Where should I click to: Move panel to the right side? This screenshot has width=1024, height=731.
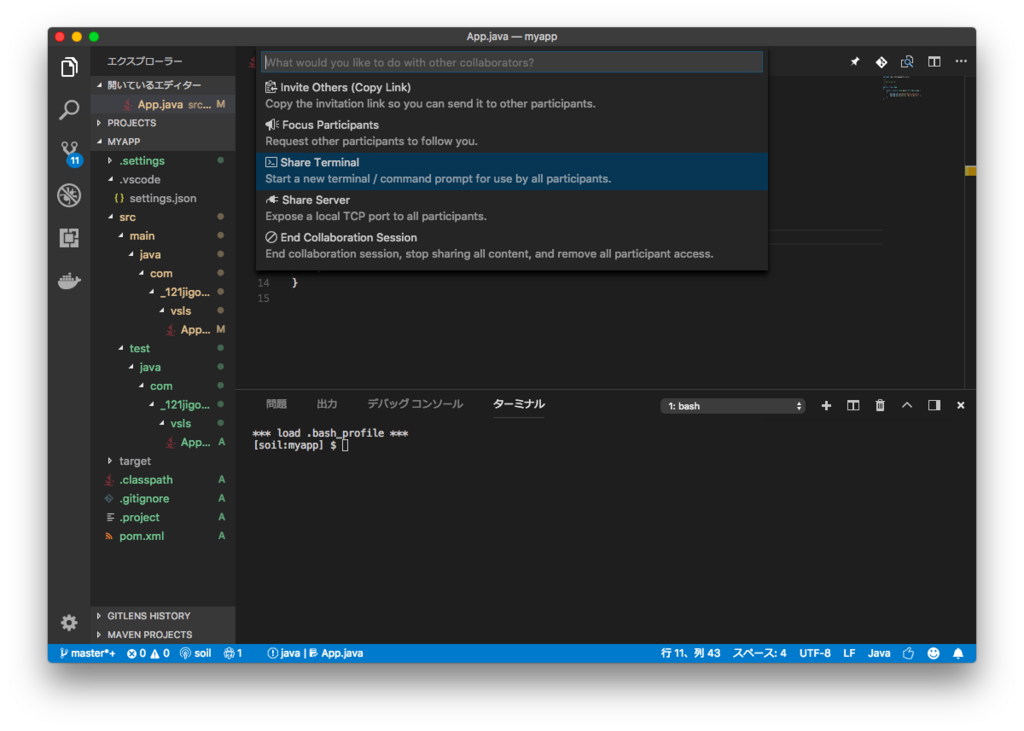[934, 406]
